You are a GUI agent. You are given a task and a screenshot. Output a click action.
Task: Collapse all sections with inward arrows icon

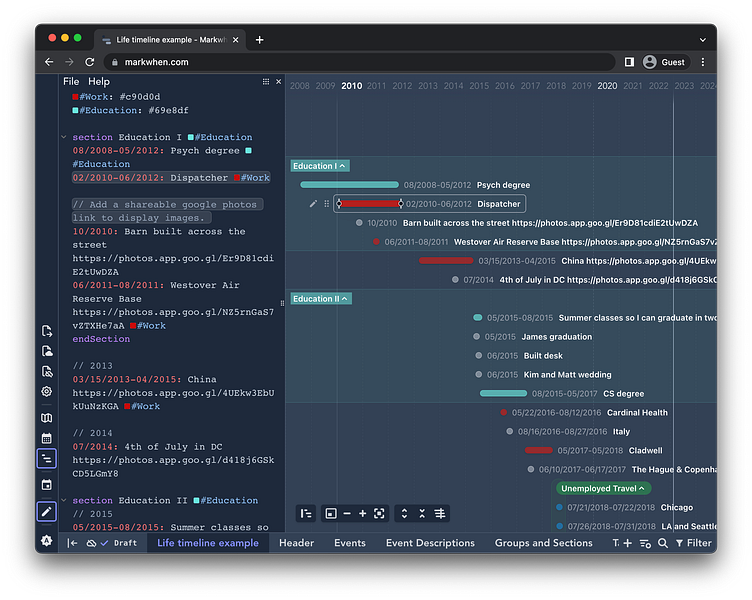422,514
